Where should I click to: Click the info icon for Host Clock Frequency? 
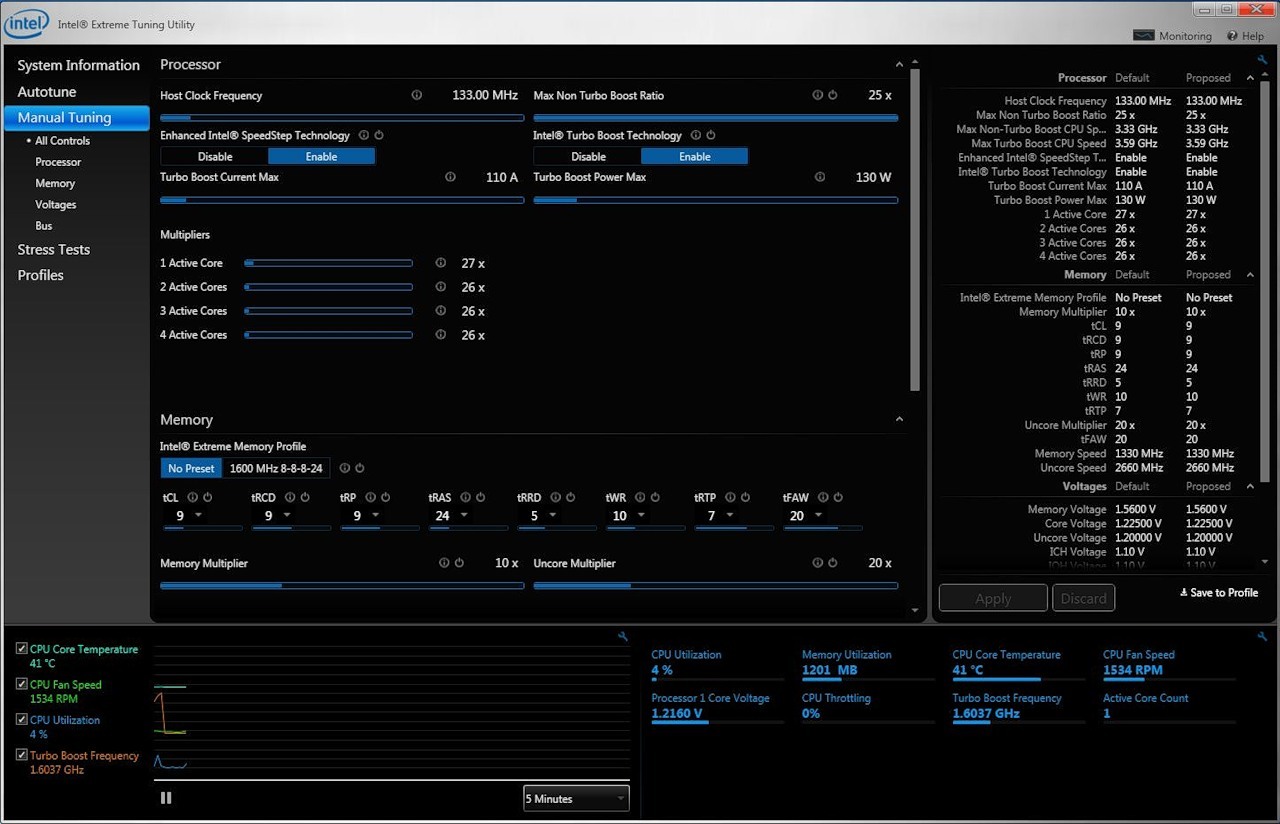(x=416, y=95)
